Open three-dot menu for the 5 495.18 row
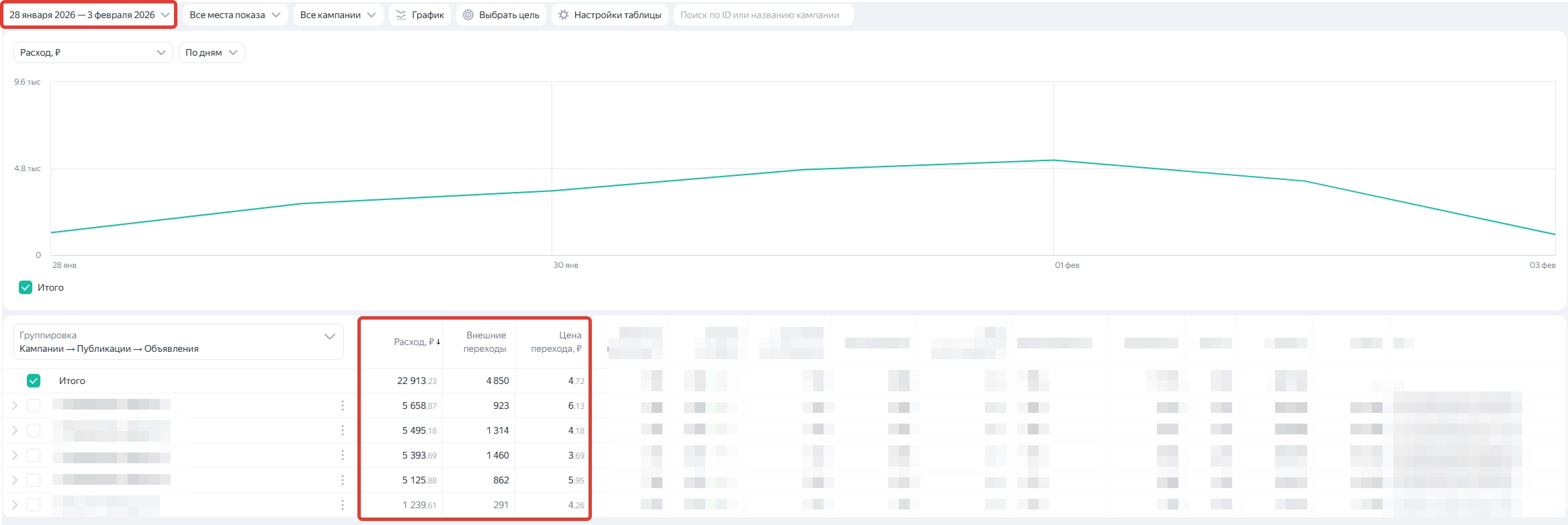Screen dimensions: 1568x525 coord(343,430)
